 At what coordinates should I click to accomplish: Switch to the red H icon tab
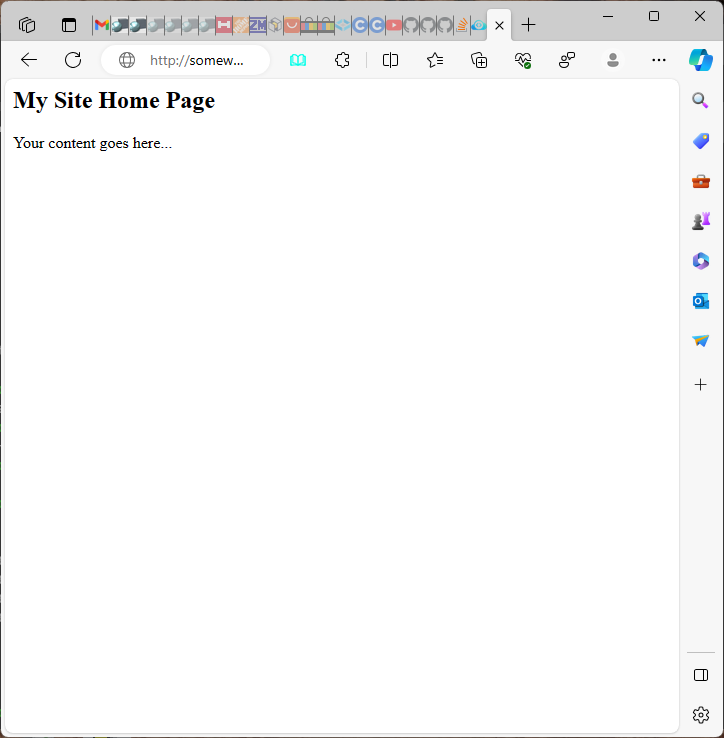(x=224, y=25)
